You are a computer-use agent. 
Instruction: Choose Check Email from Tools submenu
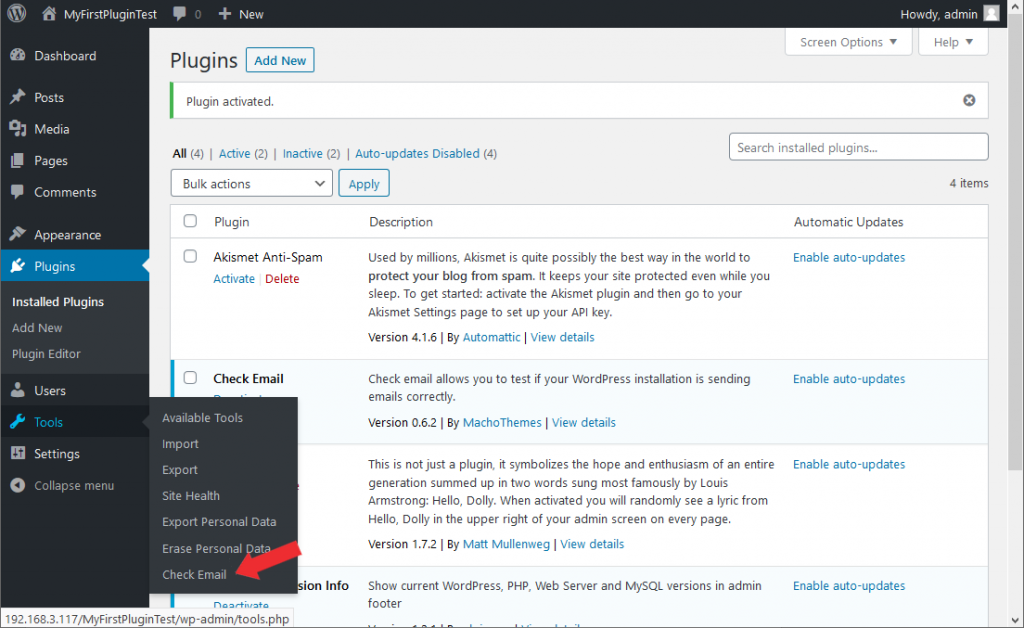click(194, 574)
